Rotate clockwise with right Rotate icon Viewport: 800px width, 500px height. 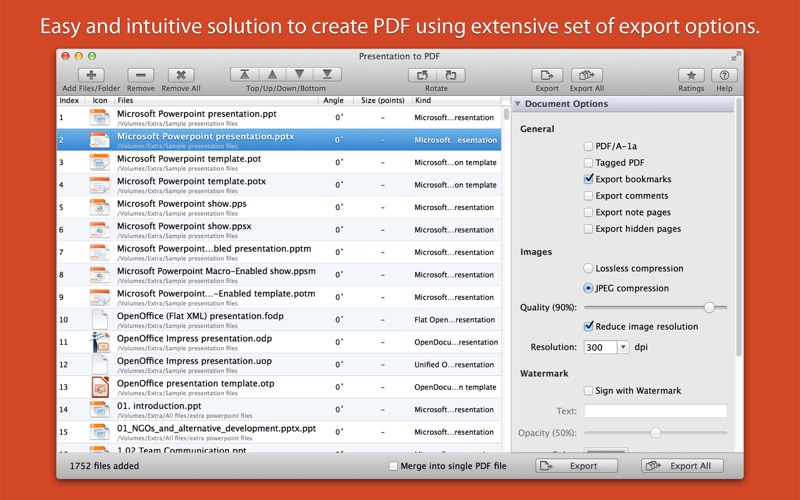(x=451, y=76)
